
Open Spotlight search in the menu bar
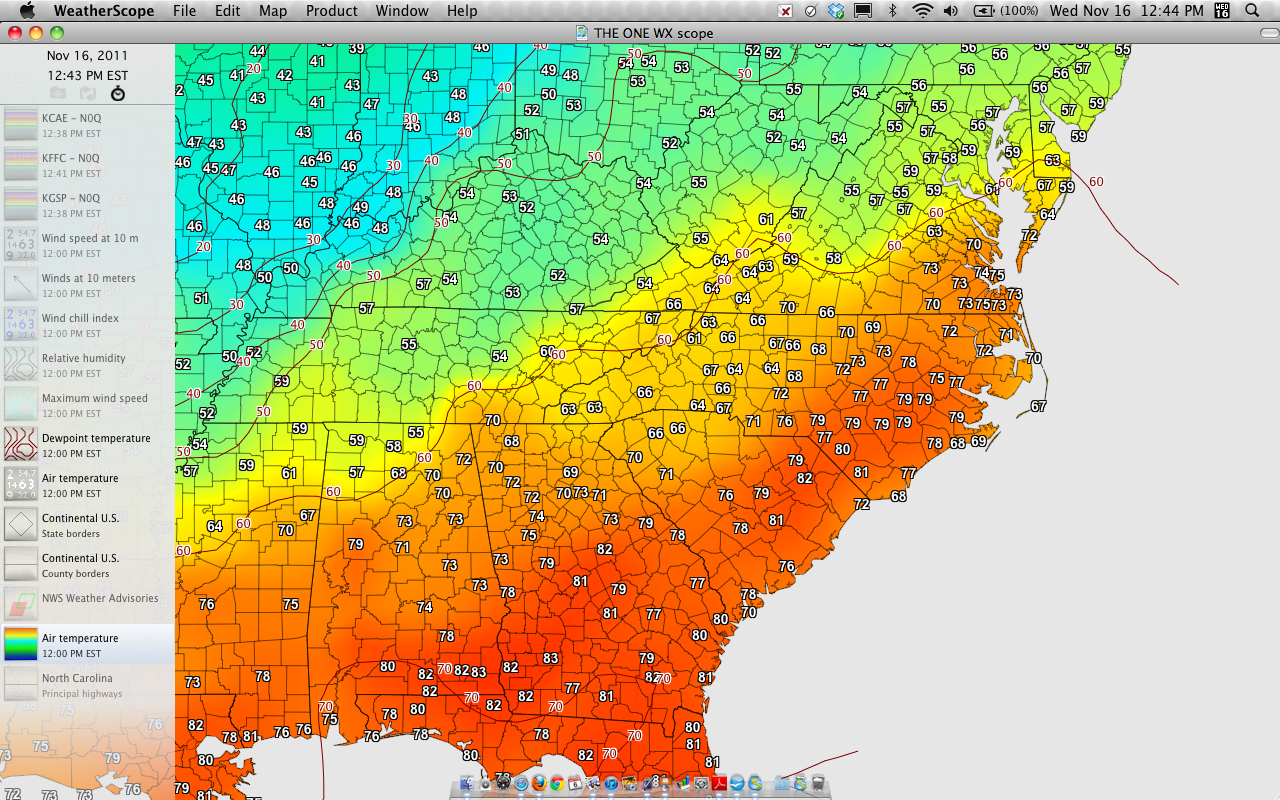[x=1252, y=11]
